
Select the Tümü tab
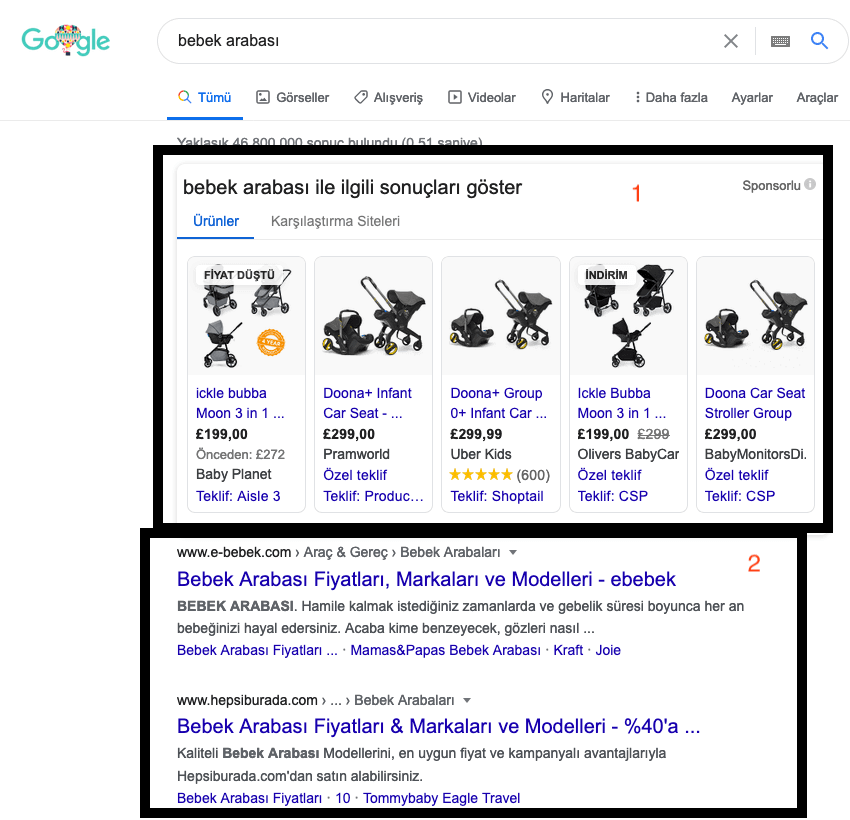coord(205,98)
